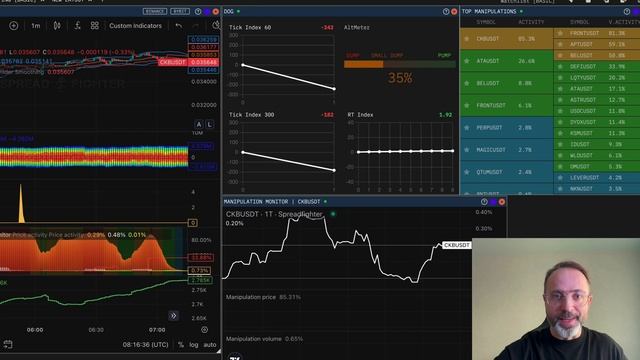The image size is (640, 360).
Task: Favorite QTUMUSDT star in activity list
Action: point(467,172)
